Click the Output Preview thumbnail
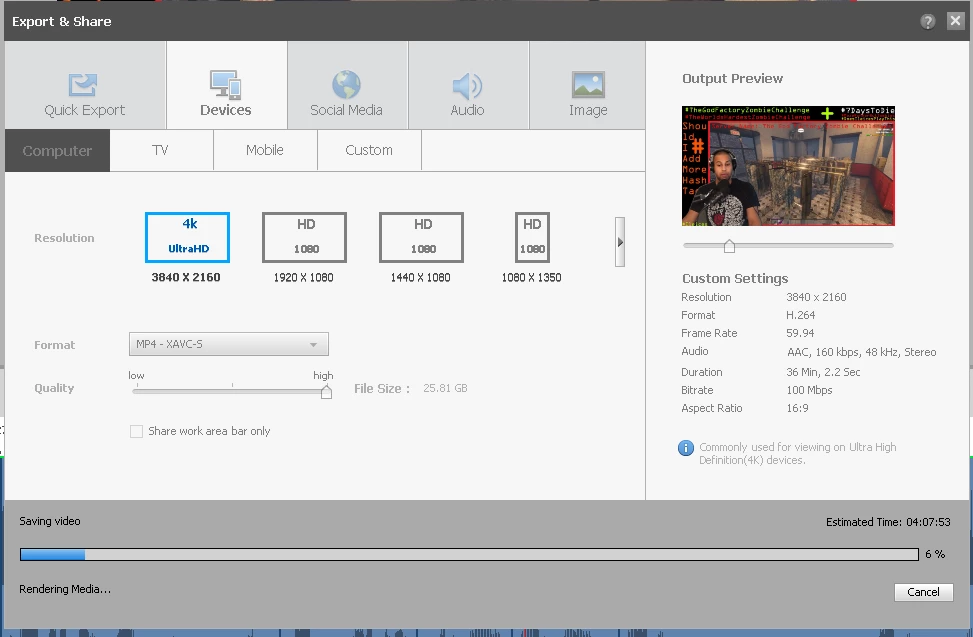 (x=788, y=166)
